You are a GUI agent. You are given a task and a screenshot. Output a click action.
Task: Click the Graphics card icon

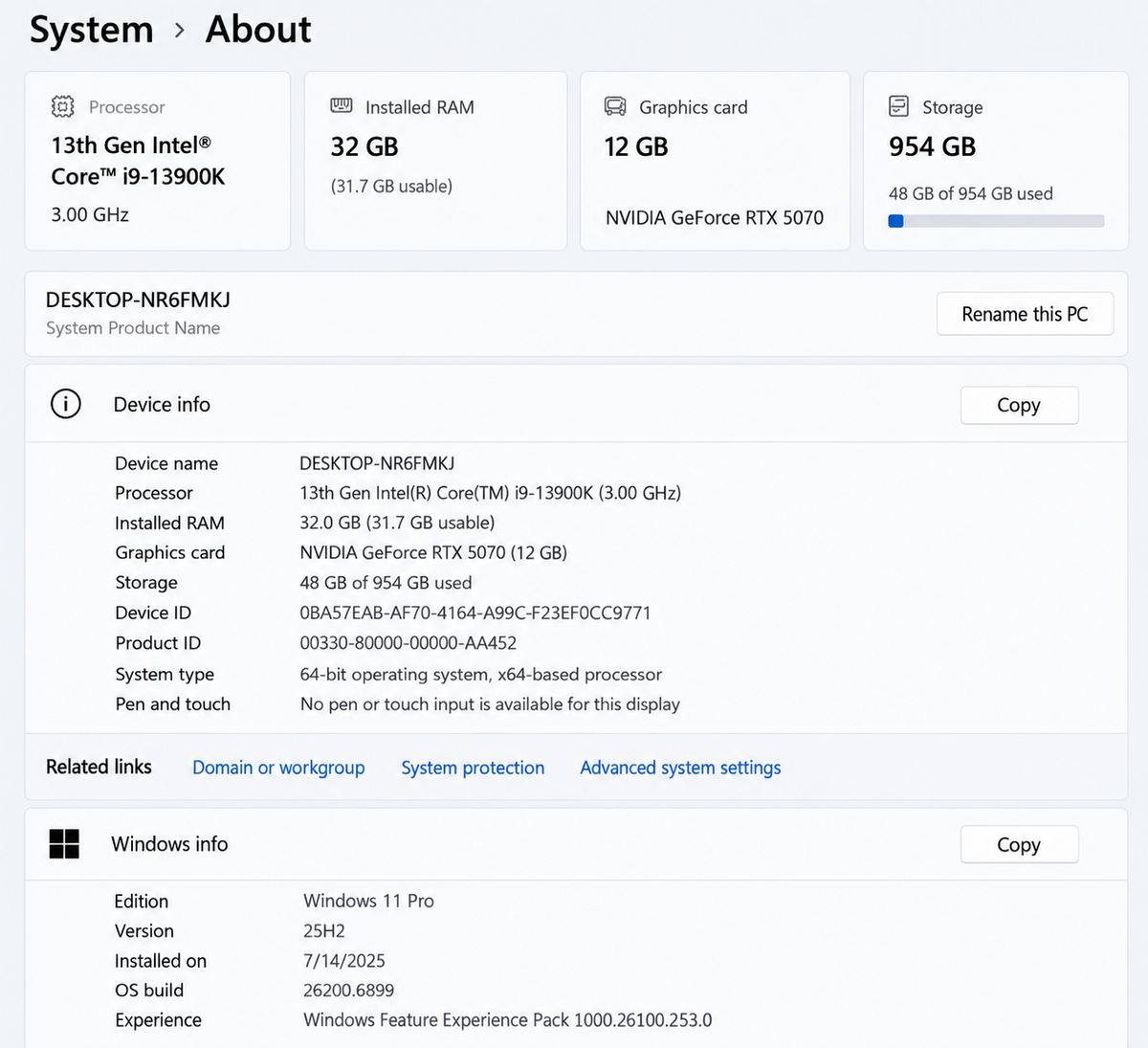615,106
